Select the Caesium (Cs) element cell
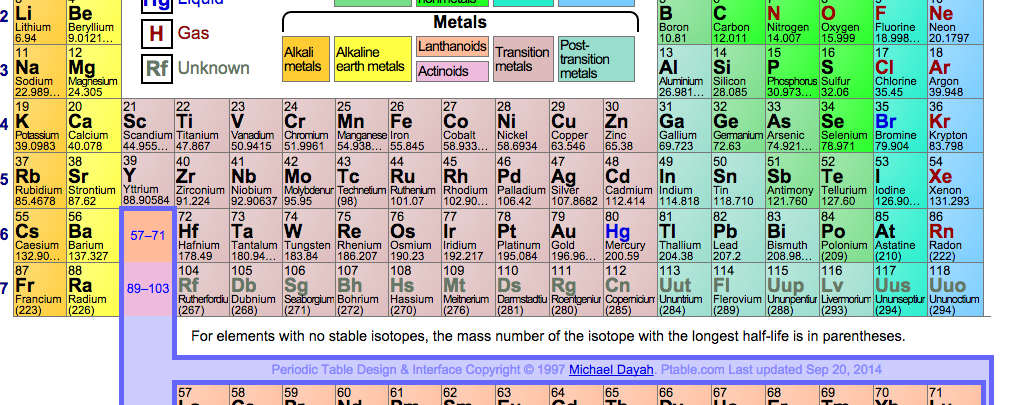1012x405 pixels. coord(40,235)
